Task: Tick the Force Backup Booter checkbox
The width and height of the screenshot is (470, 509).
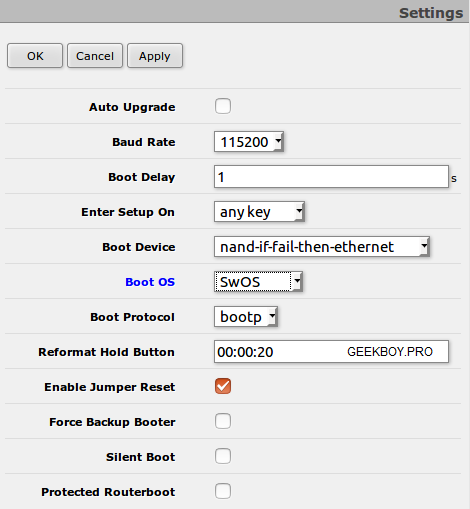Action: click(x=223, y=421)
